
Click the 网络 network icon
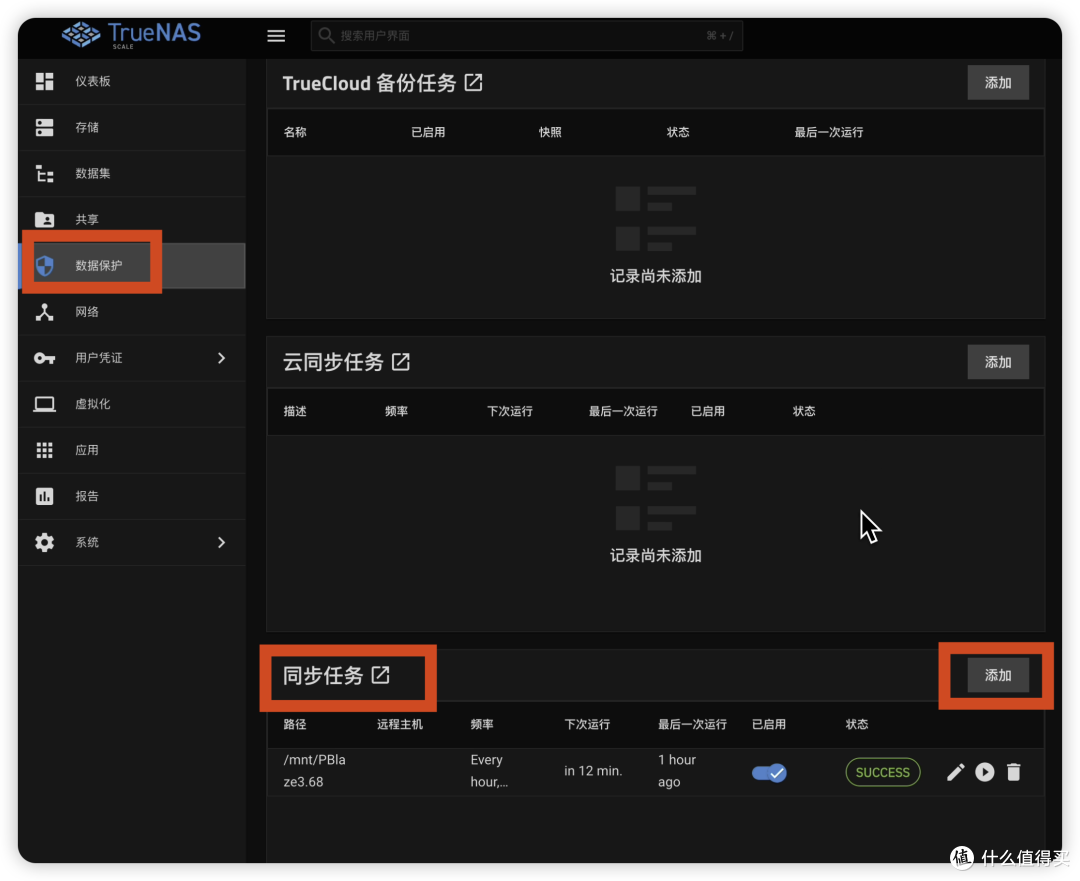[45, 312]
